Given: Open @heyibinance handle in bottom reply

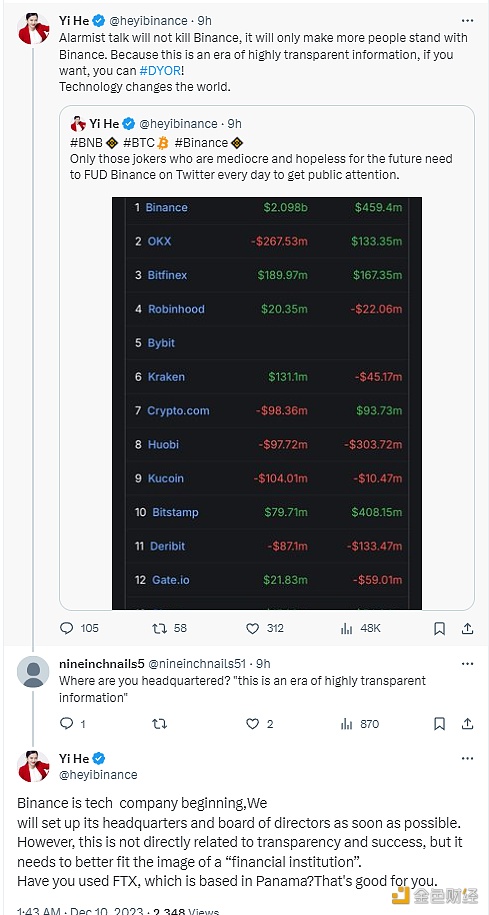Looking at the screenshot, I should (x=98, y=774).
